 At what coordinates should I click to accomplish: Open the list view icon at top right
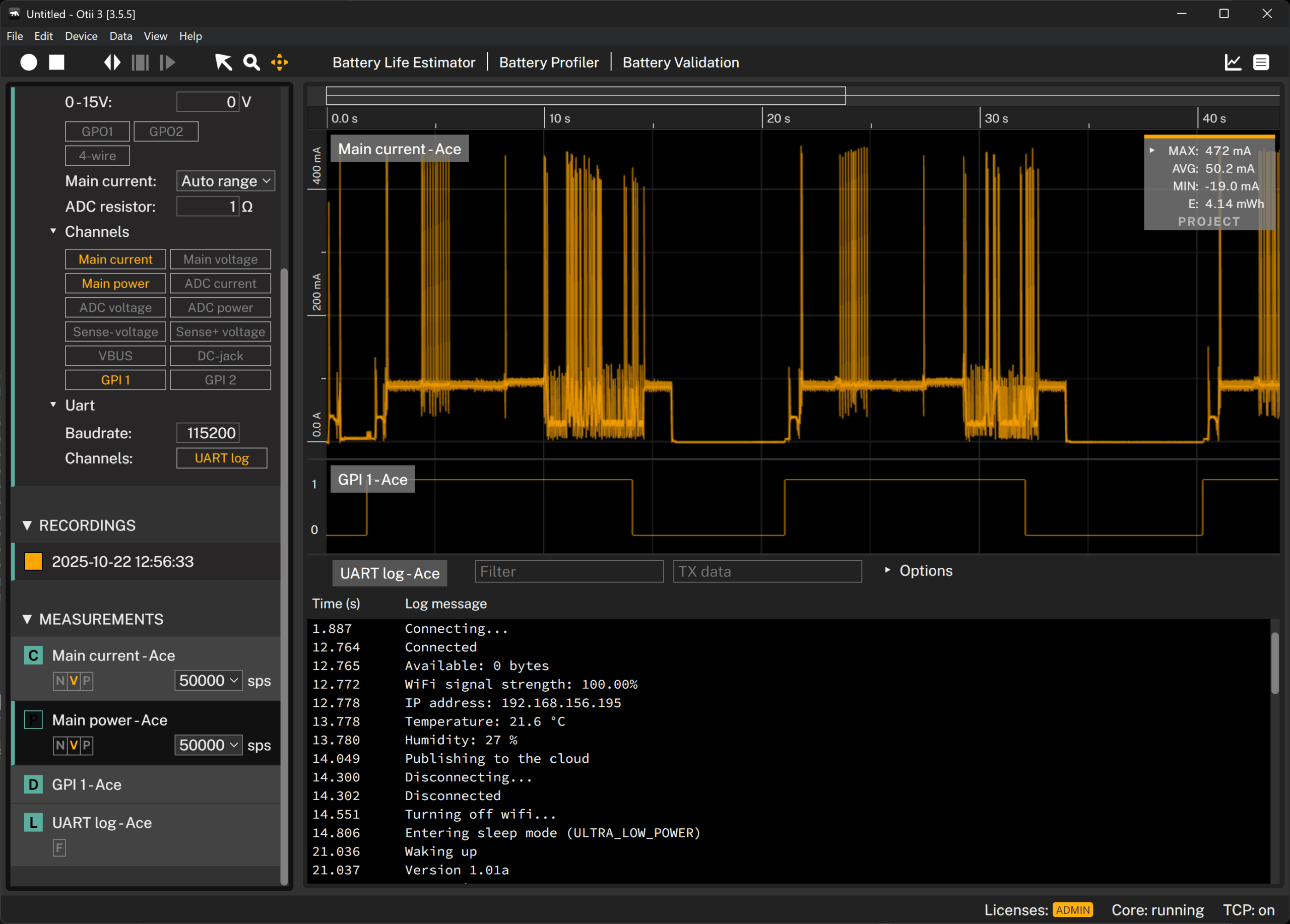coord(1261,62)
